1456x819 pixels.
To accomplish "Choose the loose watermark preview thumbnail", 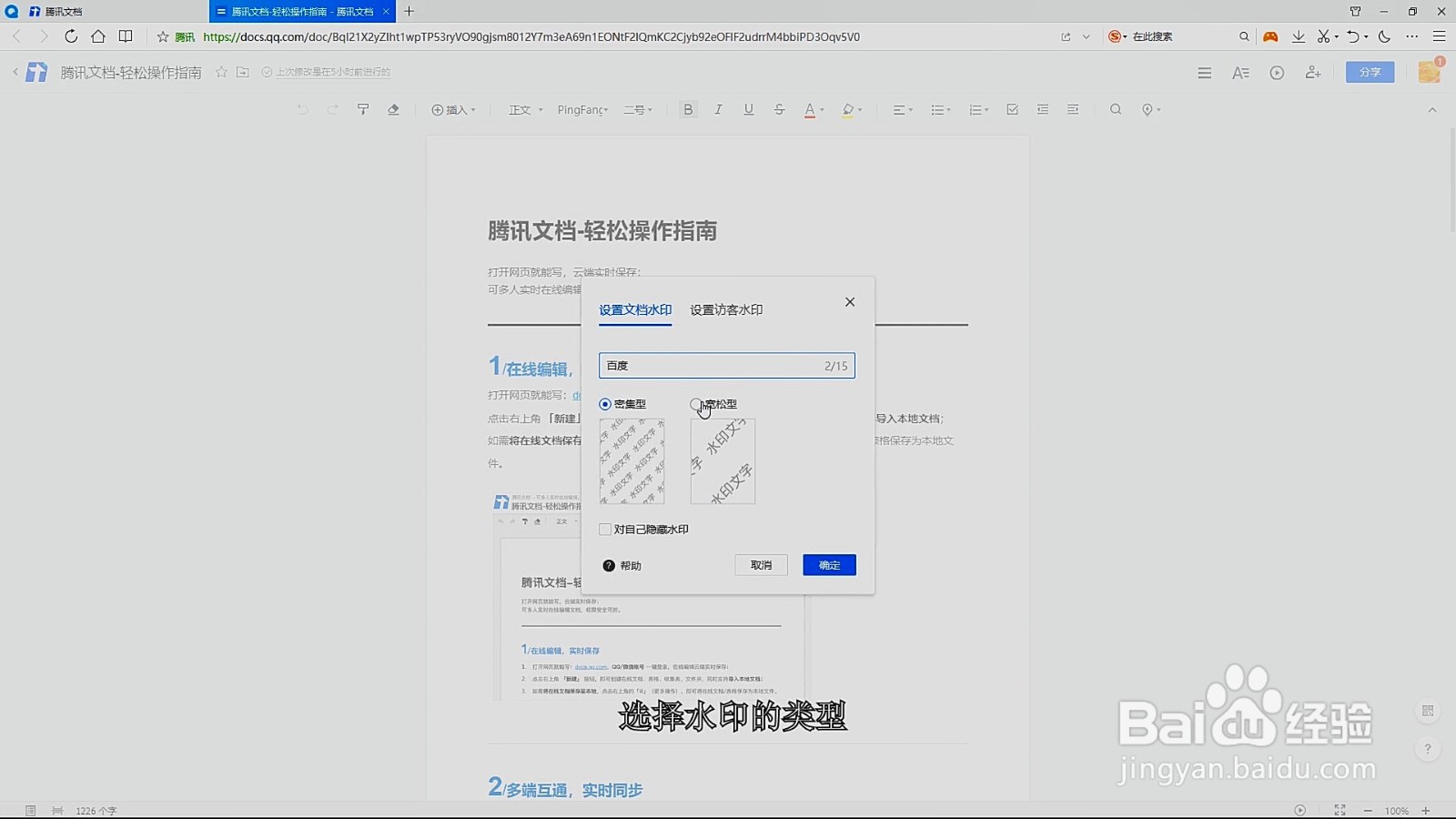I will pos(723,461).
